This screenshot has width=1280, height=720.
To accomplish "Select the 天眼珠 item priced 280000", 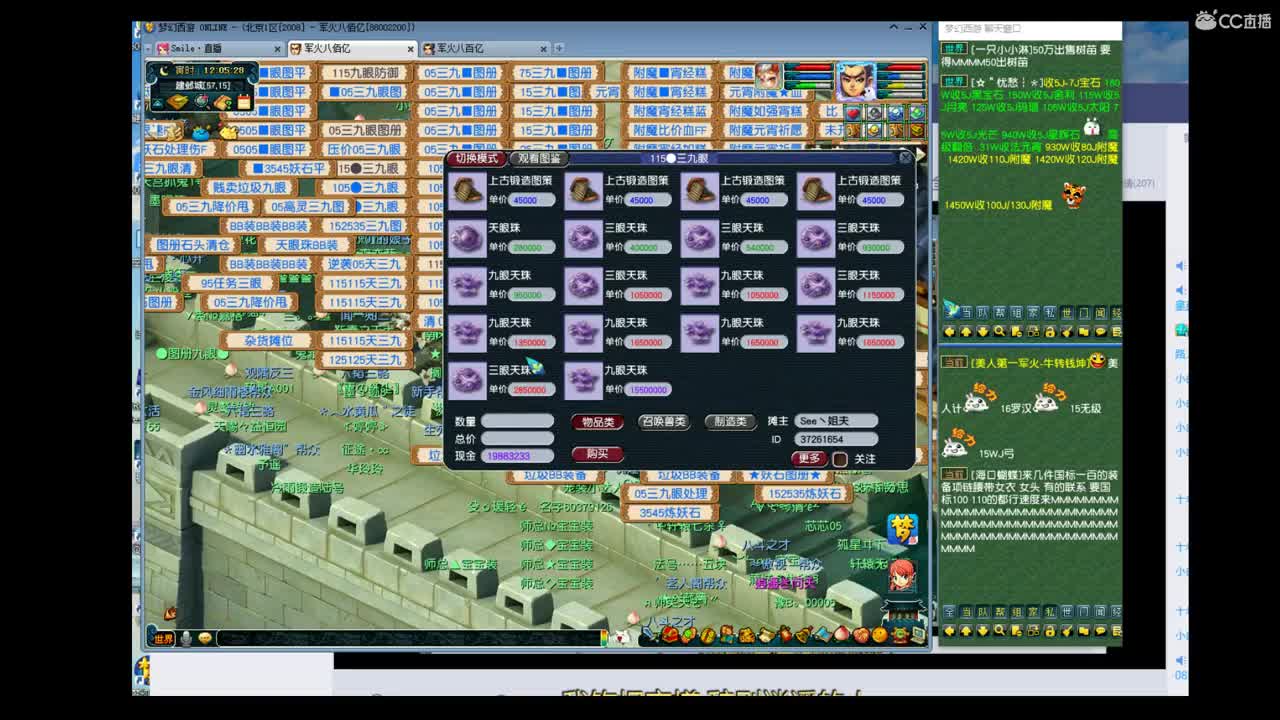I will (x=467, y=238).
